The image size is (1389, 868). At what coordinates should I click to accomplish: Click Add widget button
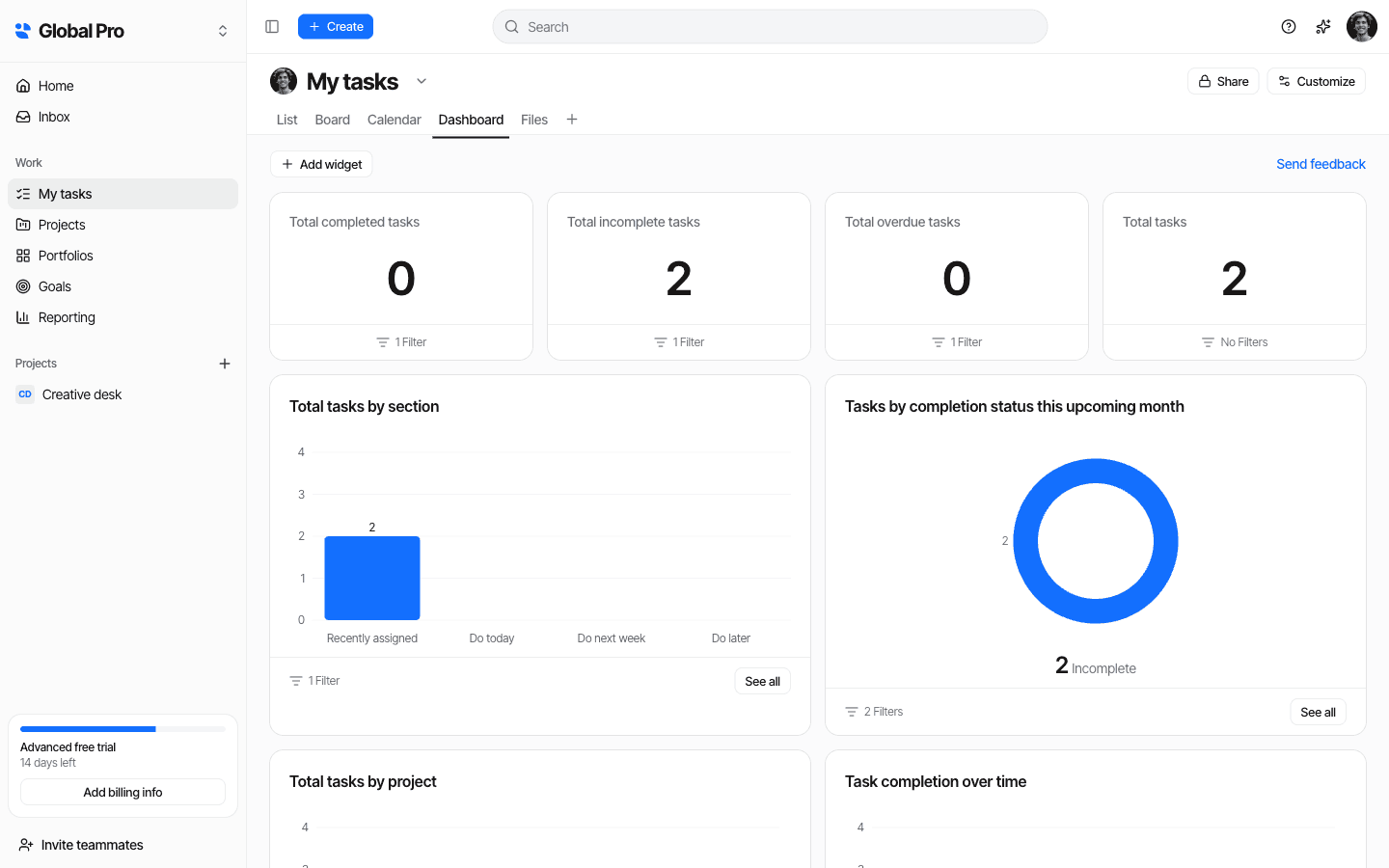pyautogui.click(x=321, y=164)
